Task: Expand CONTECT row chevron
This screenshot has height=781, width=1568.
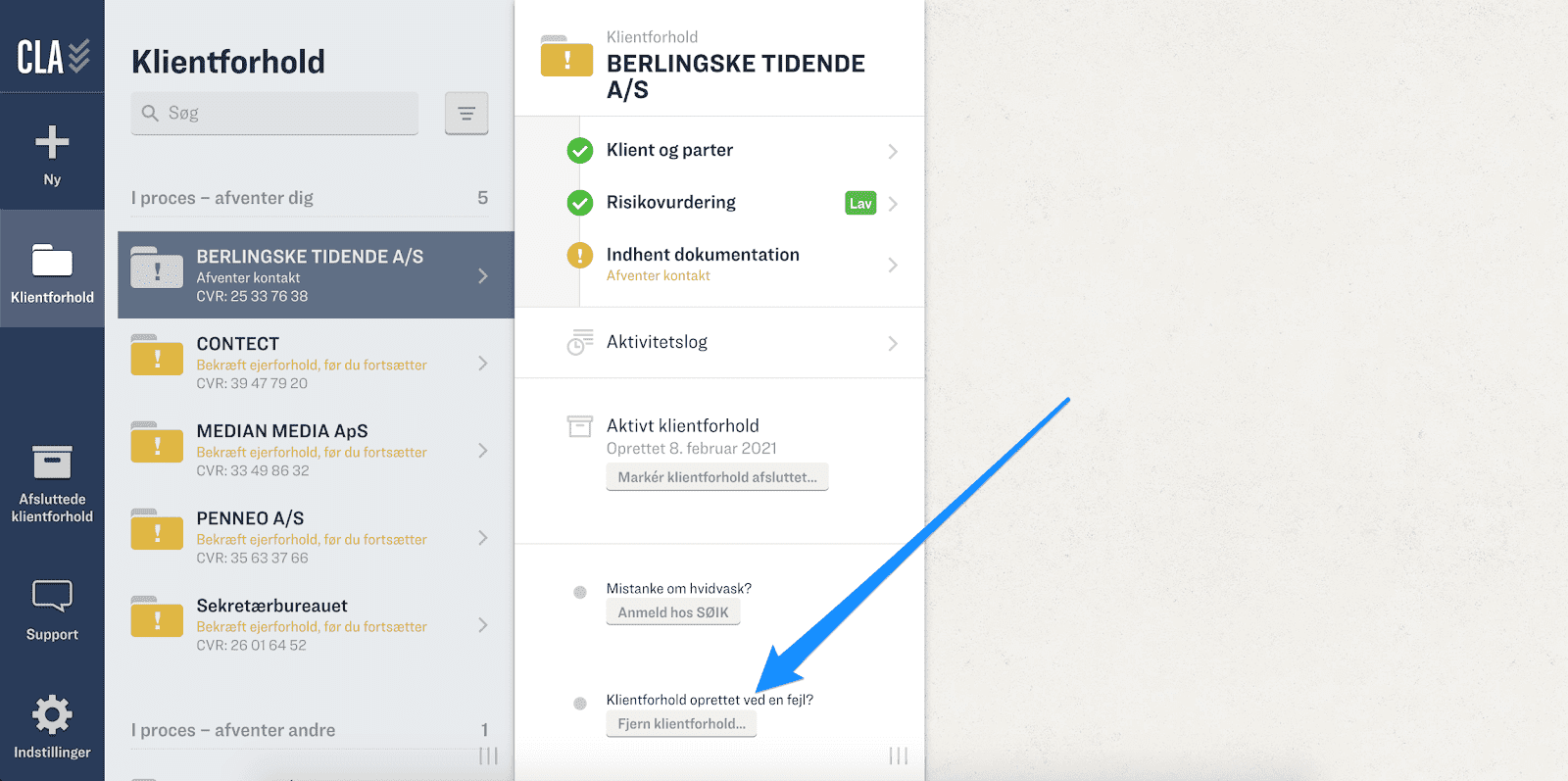Action: (483, 363)
